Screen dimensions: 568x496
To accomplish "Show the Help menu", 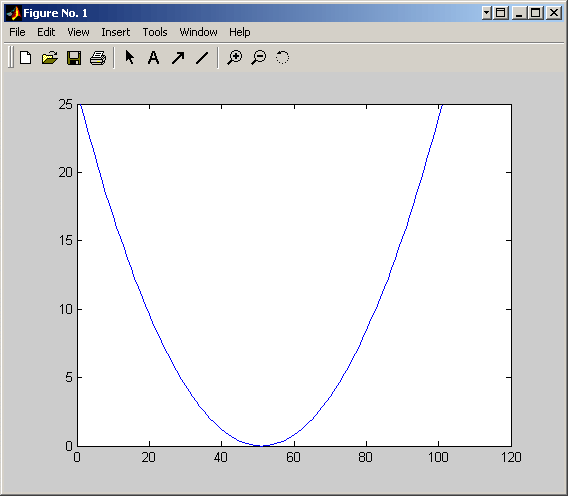I will [x=239, y=32].
